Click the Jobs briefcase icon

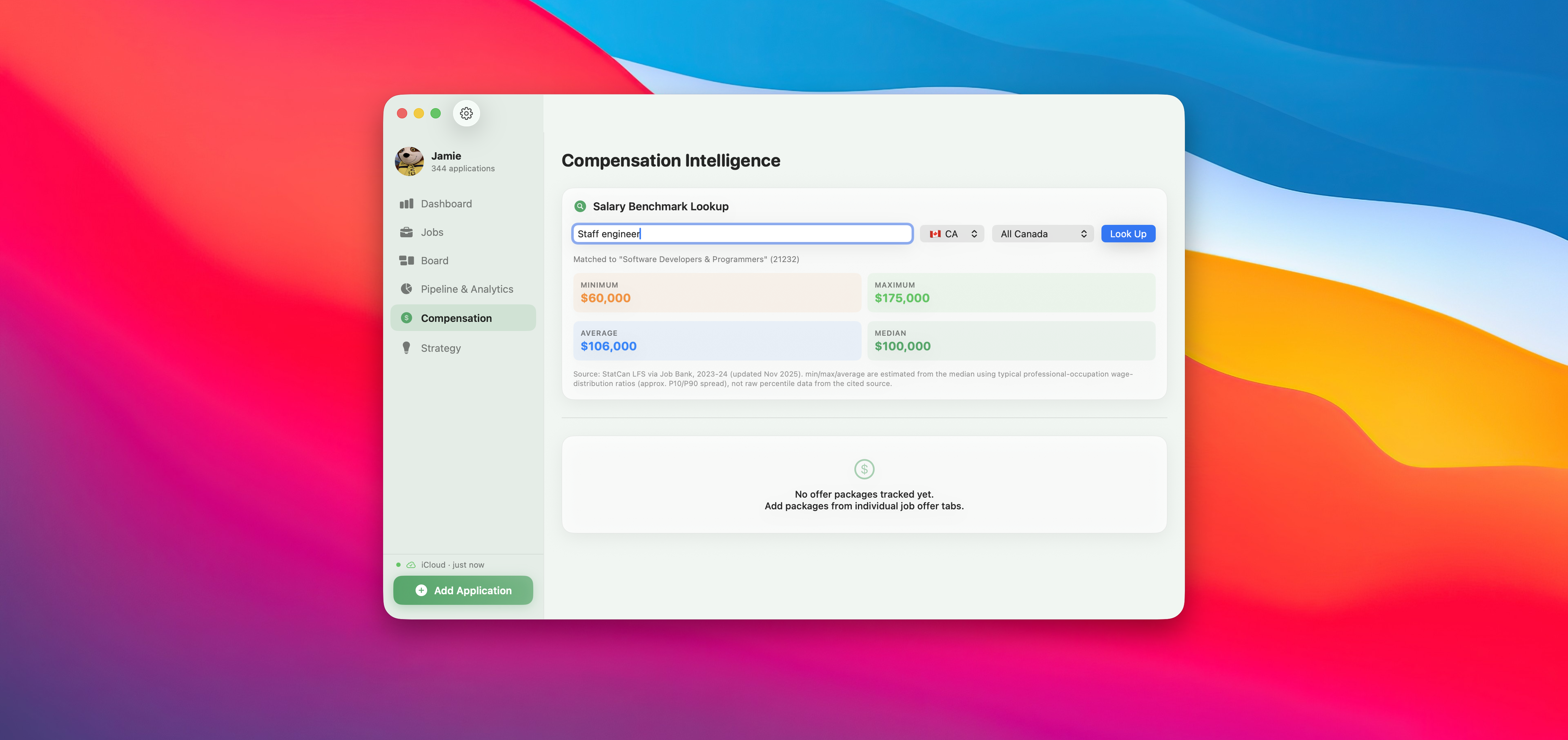pos(406,232)
